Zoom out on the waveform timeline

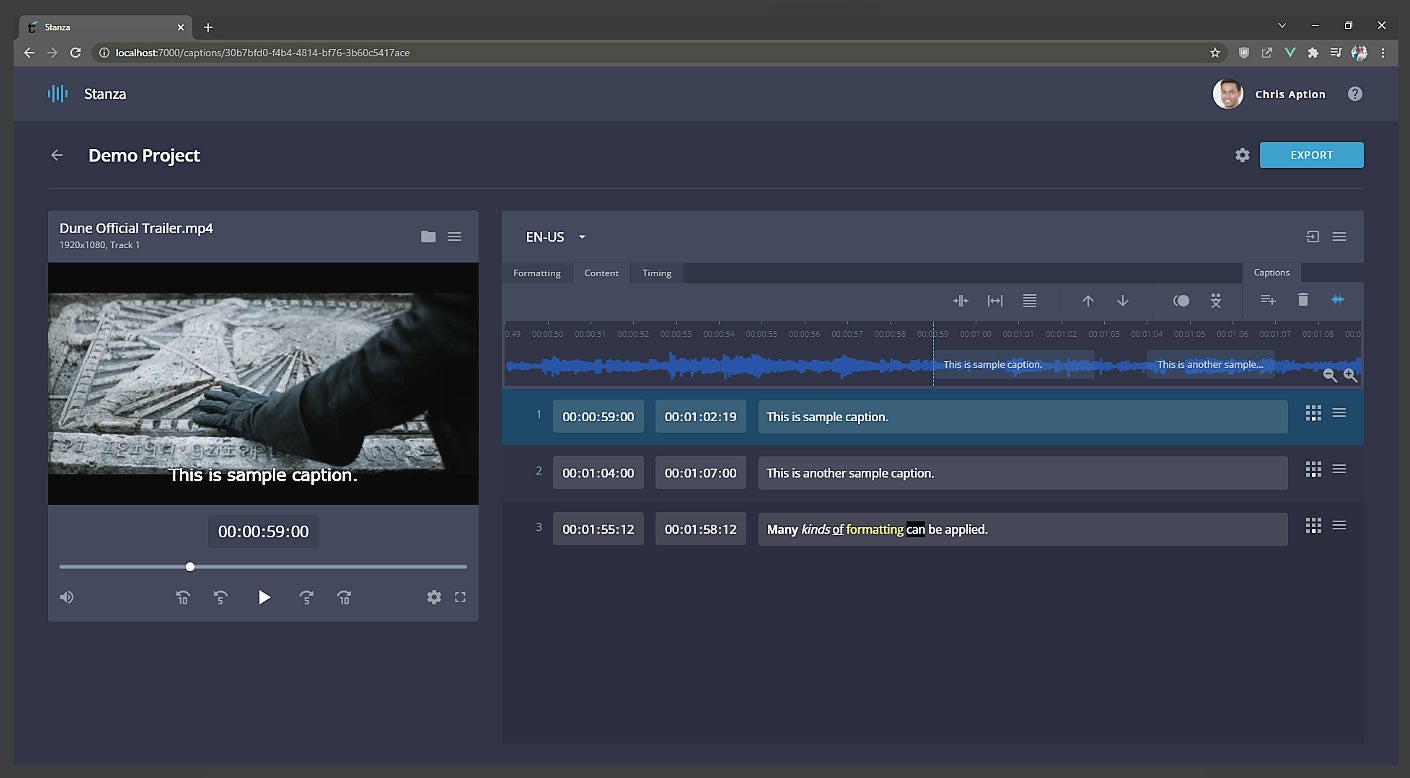[1330, 375]
